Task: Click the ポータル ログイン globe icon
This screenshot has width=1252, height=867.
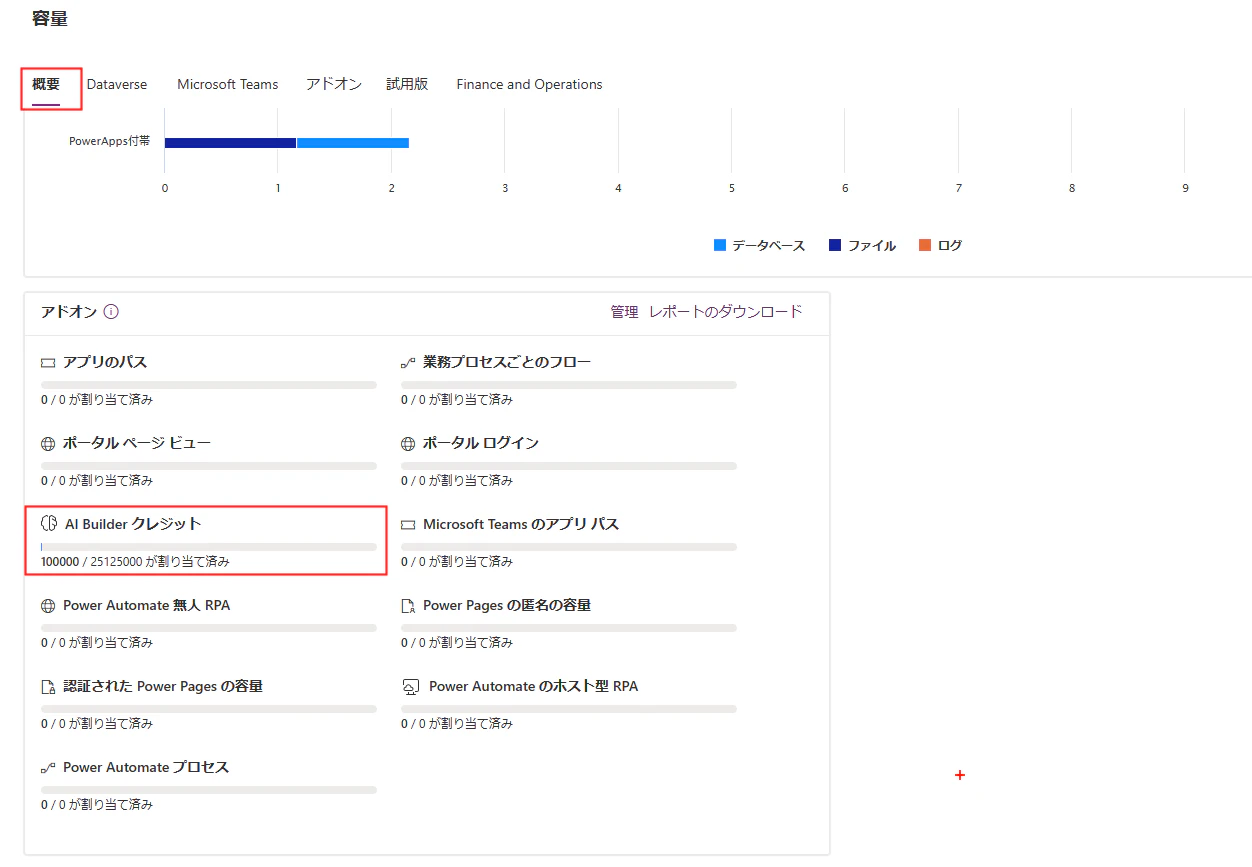Action: coord(408,444)
